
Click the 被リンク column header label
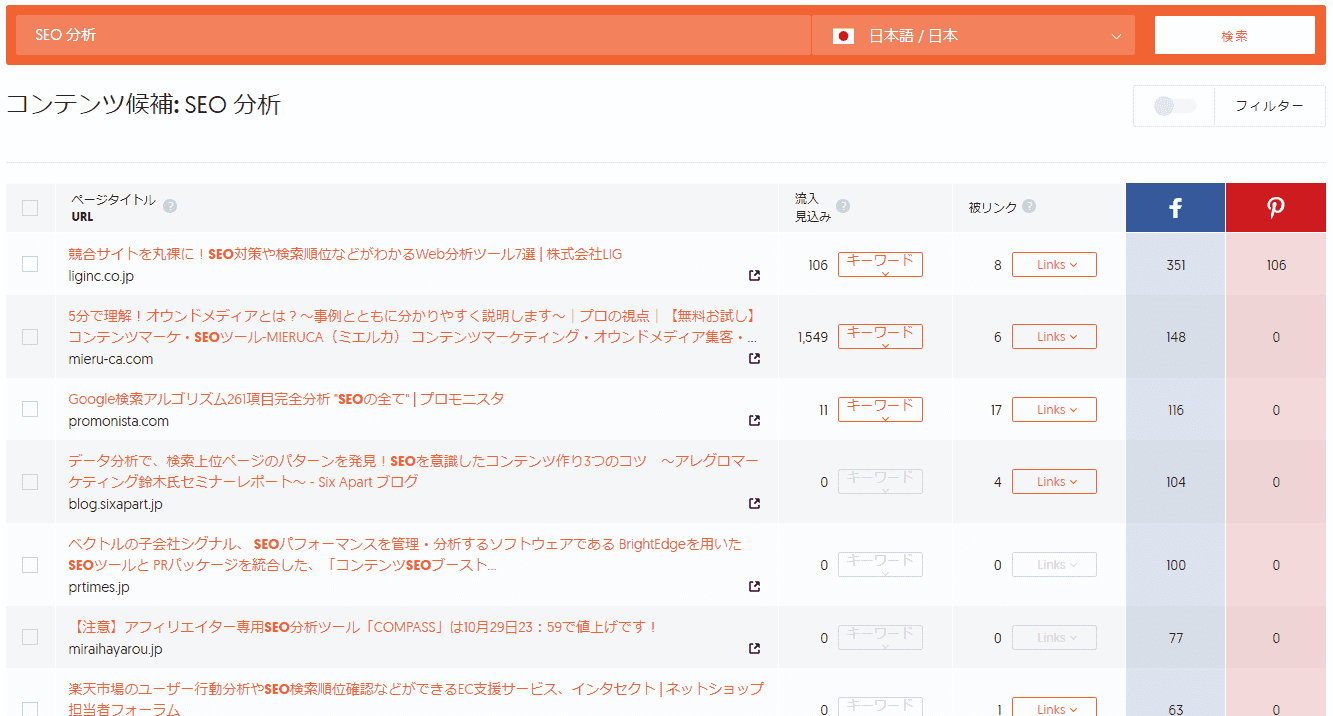pyautogui.click(x=992, y=207)
